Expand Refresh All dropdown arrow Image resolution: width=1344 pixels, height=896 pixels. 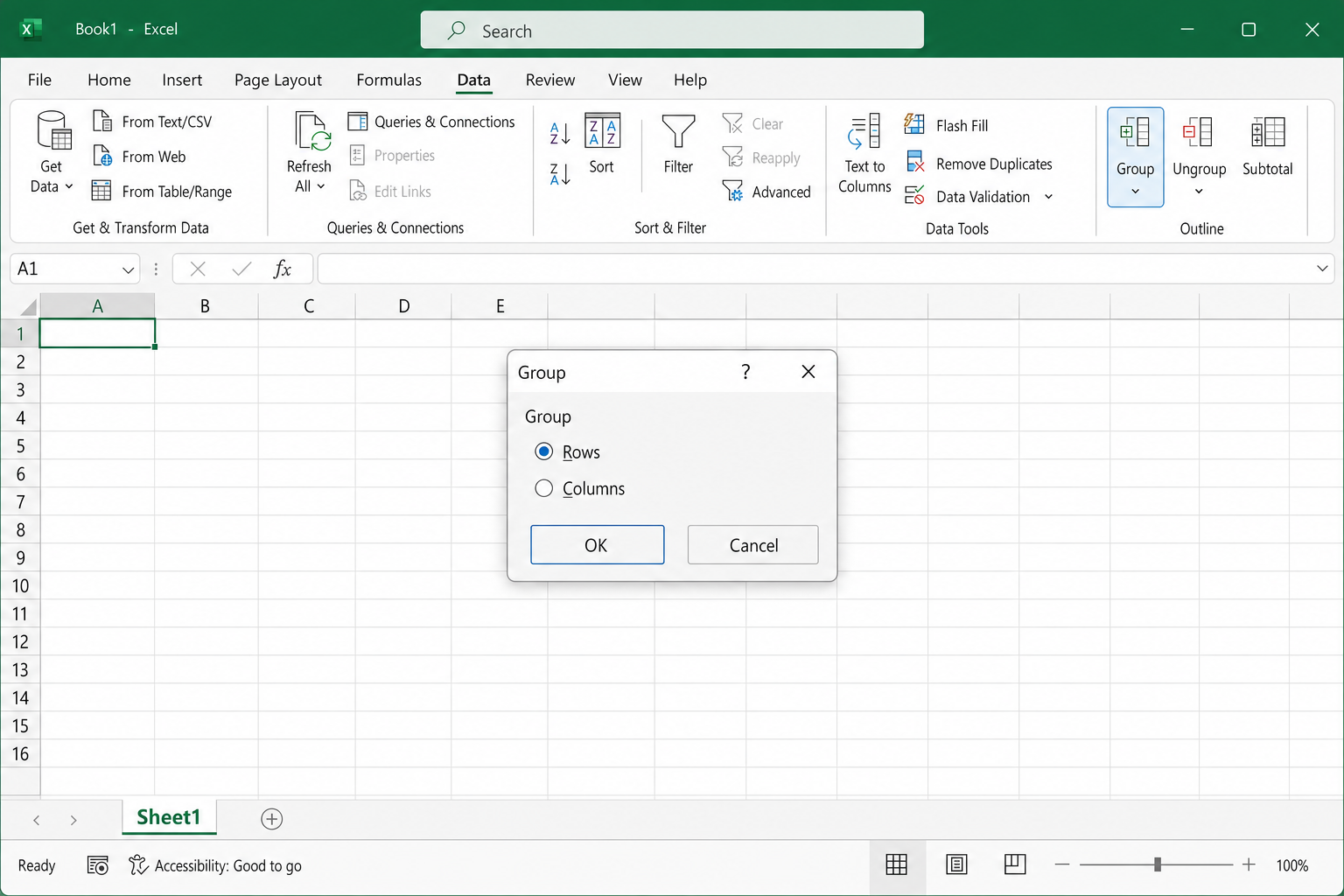click(x=321, y=186)
